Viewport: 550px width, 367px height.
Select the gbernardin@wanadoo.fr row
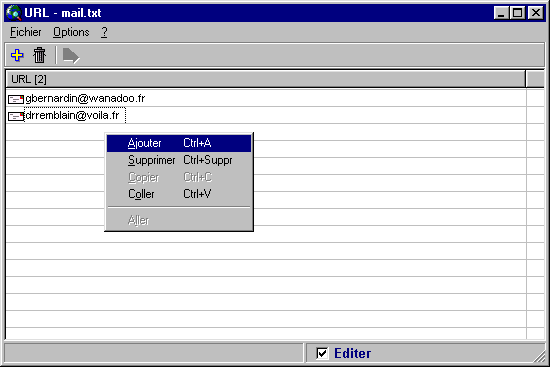click(x=266, y=99)
